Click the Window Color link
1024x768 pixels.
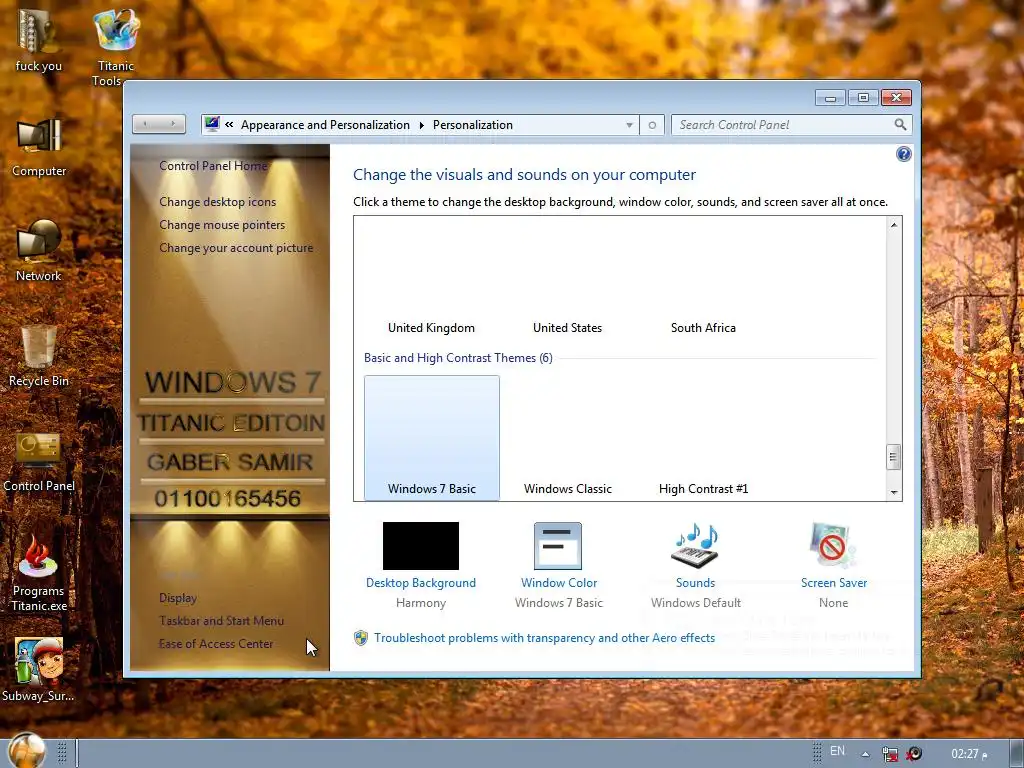pyautogui.click(x=559, y=583)
